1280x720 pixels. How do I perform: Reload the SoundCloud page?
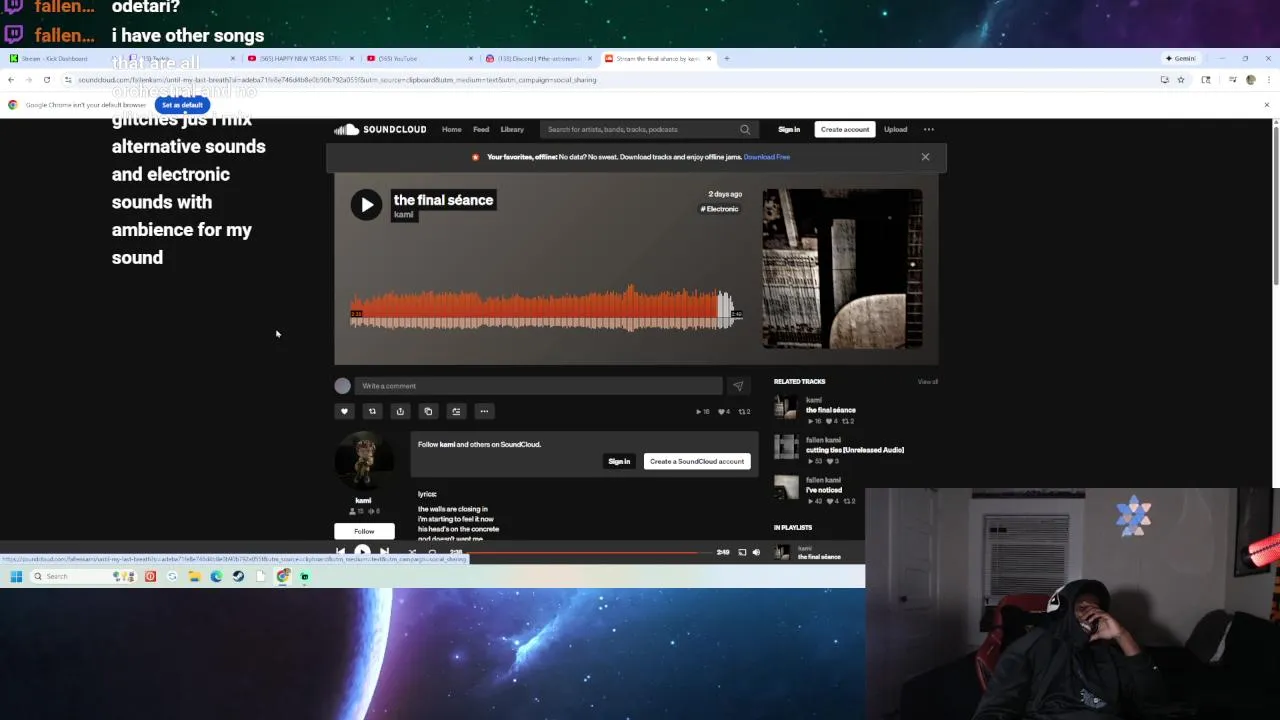(x=46, y=80)
